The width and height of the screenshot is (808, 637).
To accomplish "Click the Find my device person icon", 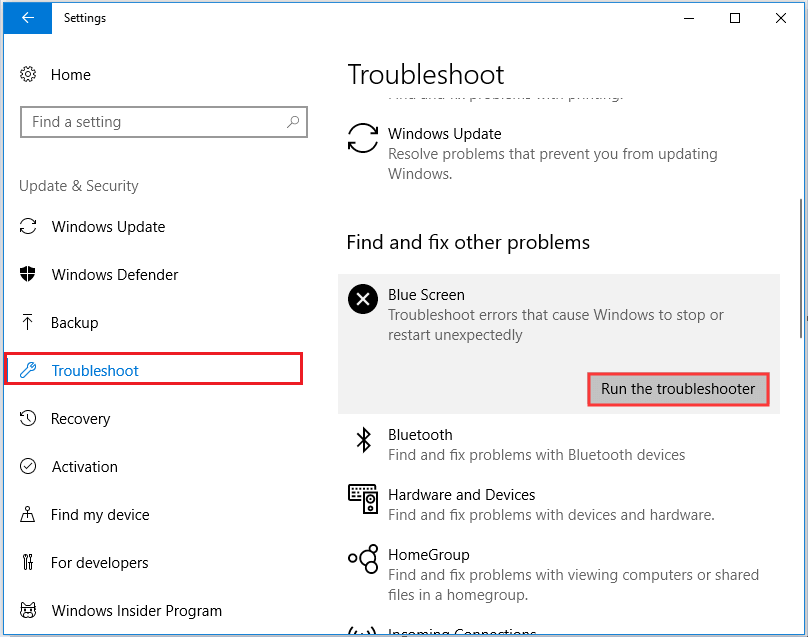I will click(x=28, y=515).
